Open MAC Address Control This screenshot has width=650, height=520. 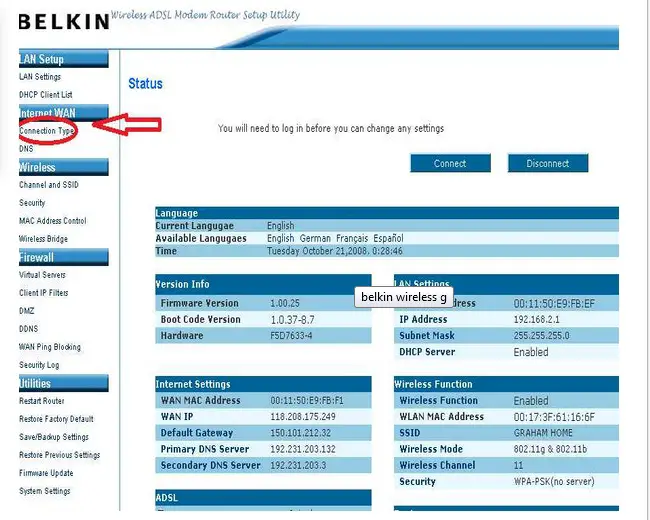click(x=53, y=221)
